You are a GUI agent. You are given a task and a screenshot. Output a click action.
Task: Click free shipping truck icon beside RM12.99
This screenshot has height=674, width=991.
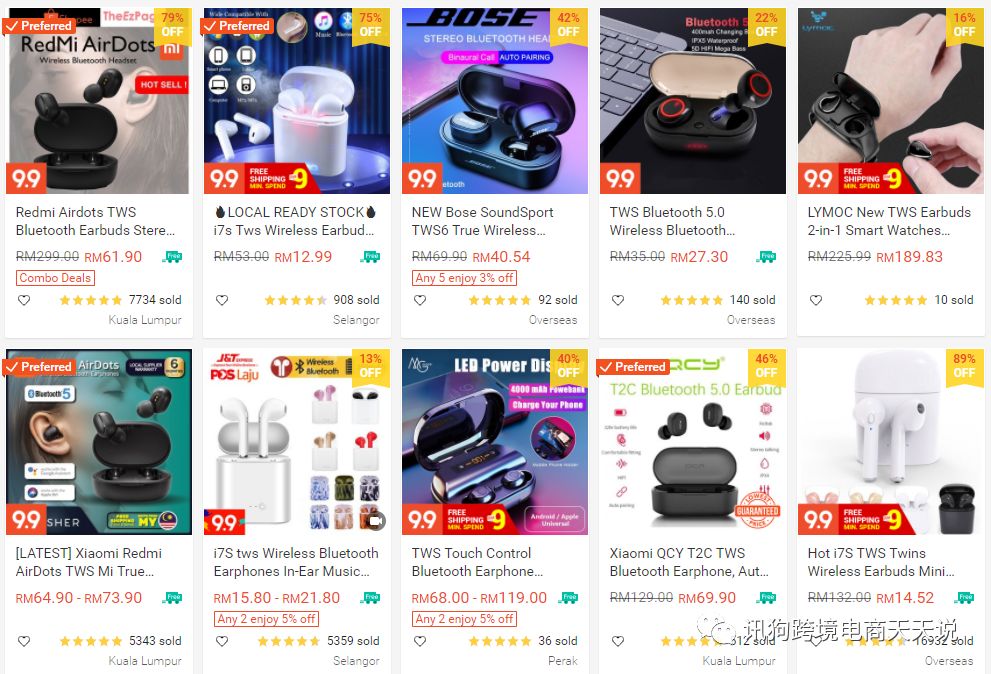point(371,257)
